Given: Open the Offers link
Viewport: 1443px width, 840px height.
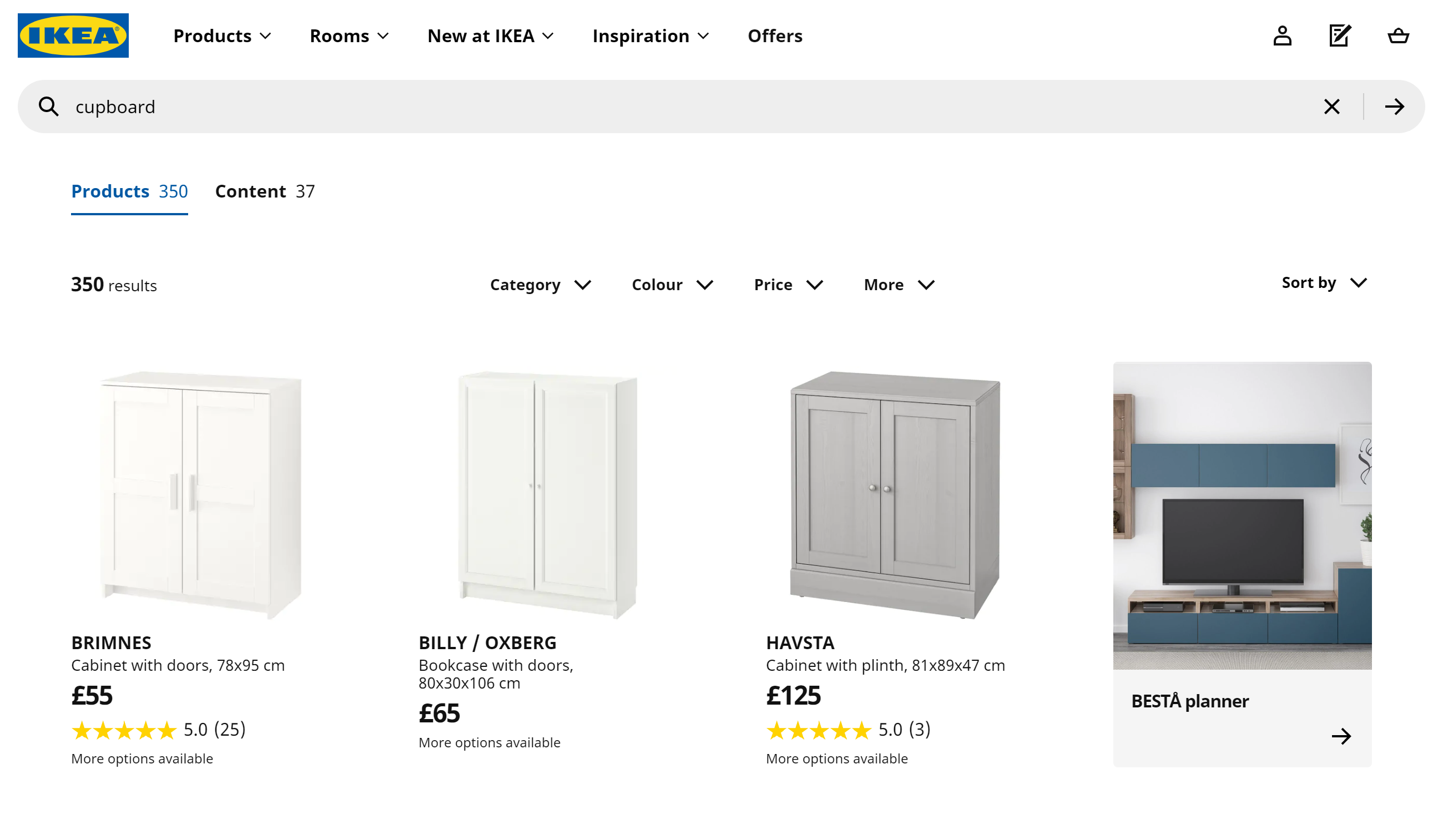Looking at the screenshot, I should [x=775, y=36].
